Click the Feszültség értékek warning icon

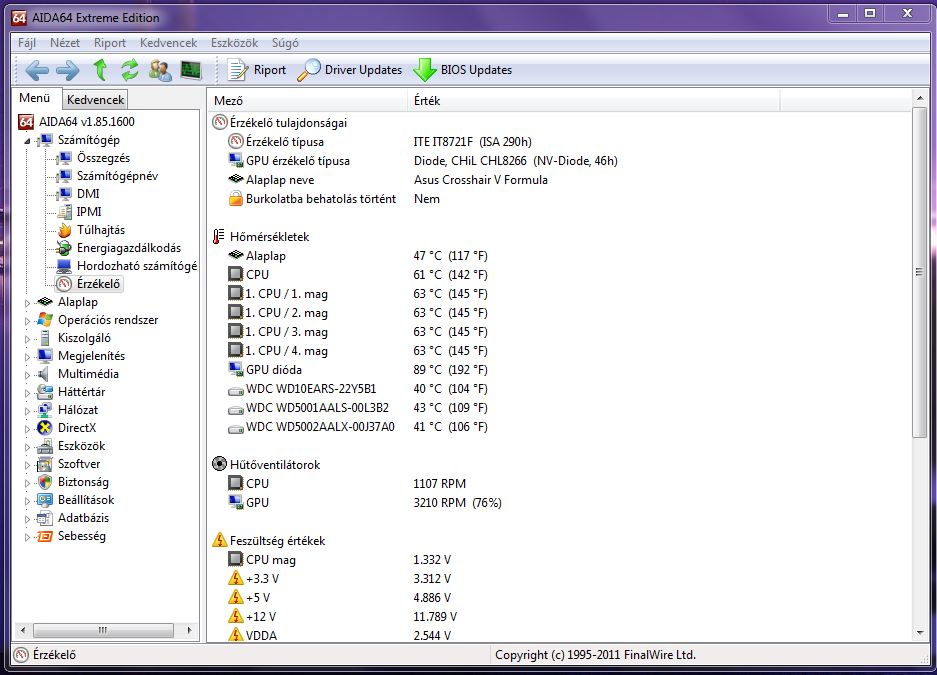click(x=219, y=540)
